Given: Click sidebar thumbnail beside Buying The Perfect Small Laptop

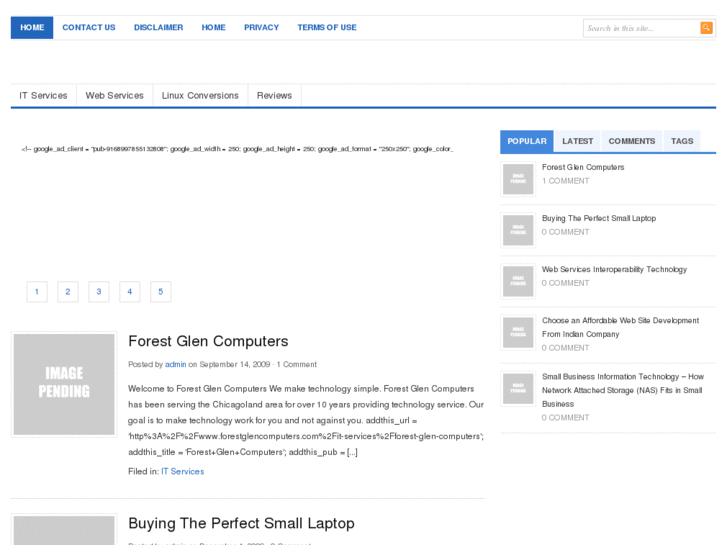Looking at the screenshot, I should click(x=518, y=231).
